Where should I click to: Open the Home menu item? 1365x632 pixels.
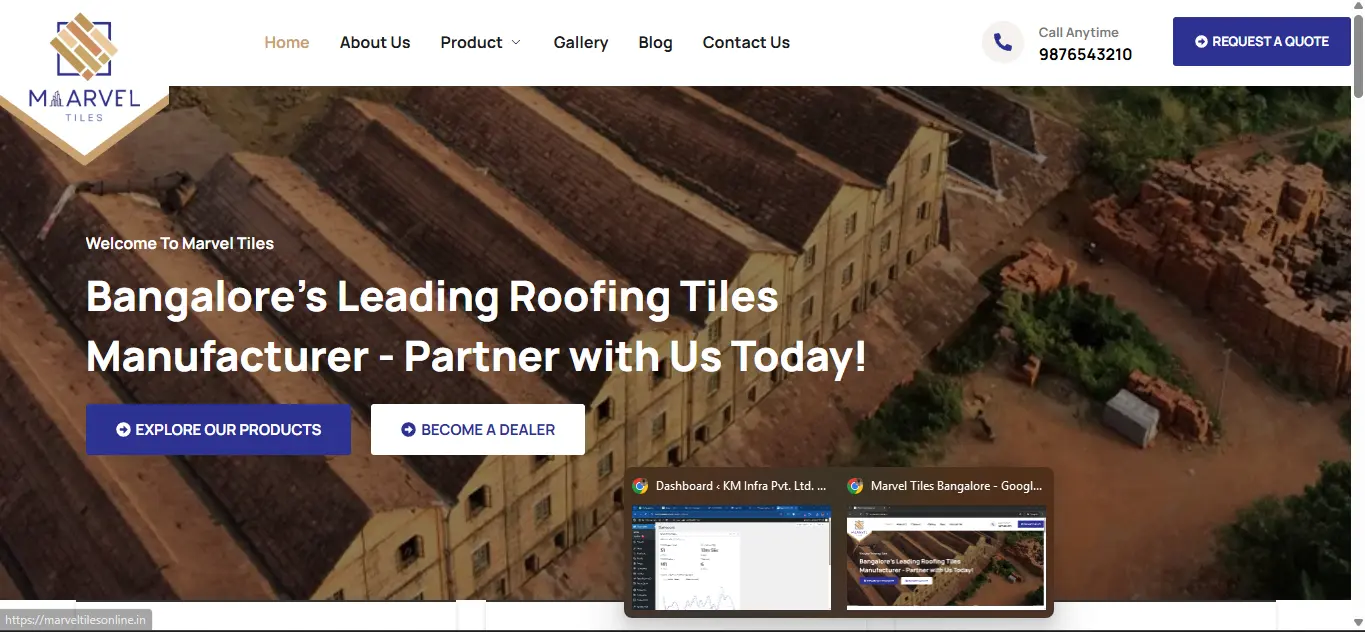click(287, 42)
